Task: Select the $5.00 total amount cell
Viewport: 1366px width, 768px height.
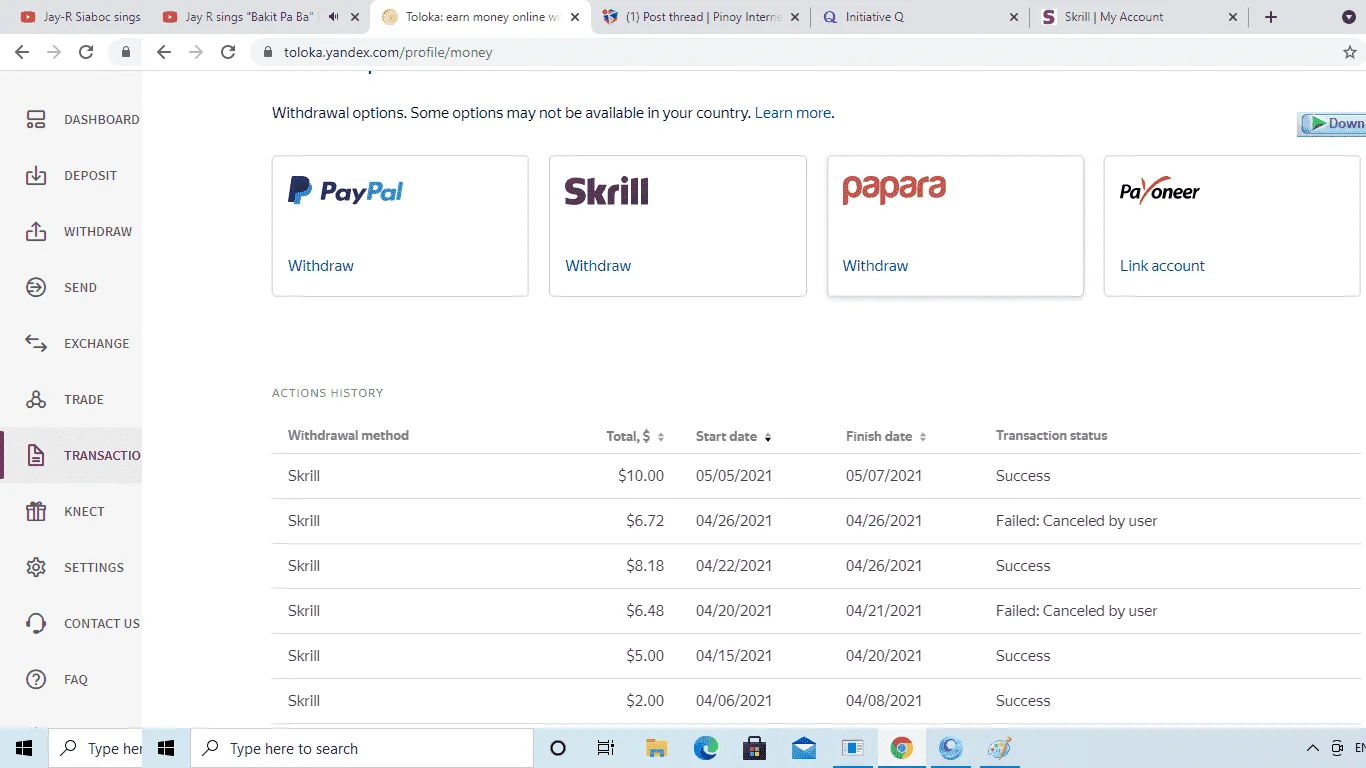Action: point(645,656)
